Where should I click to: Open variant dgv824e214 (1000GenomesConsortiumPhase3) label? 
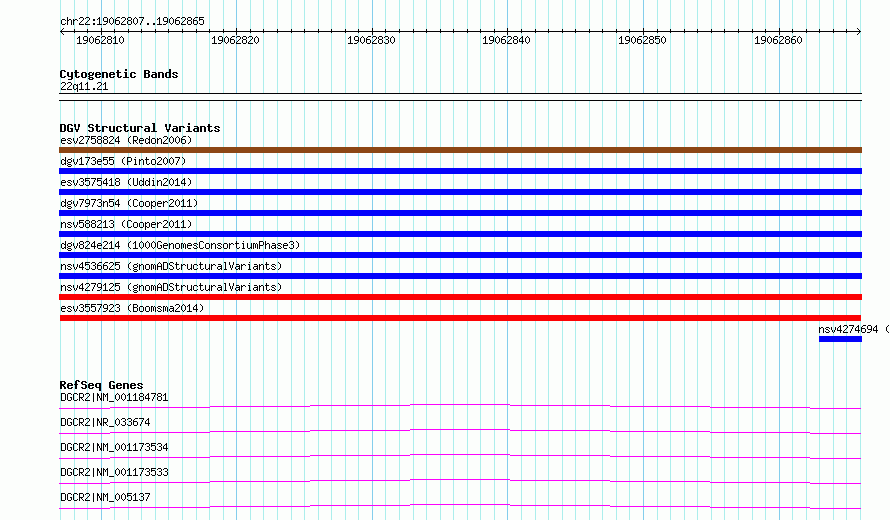click(180, 245)
